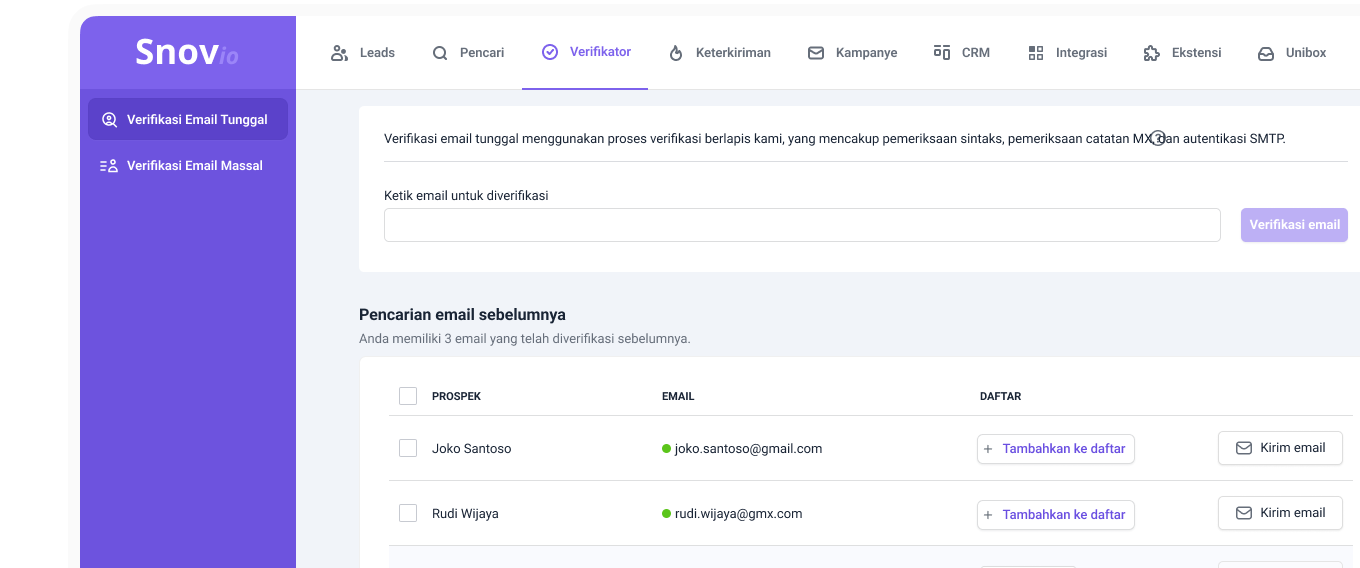Image resolution: width=1360 pixels, height=568 pixels.
Task: Click the EMAIL column header
Action: click(x=678, y=397)
